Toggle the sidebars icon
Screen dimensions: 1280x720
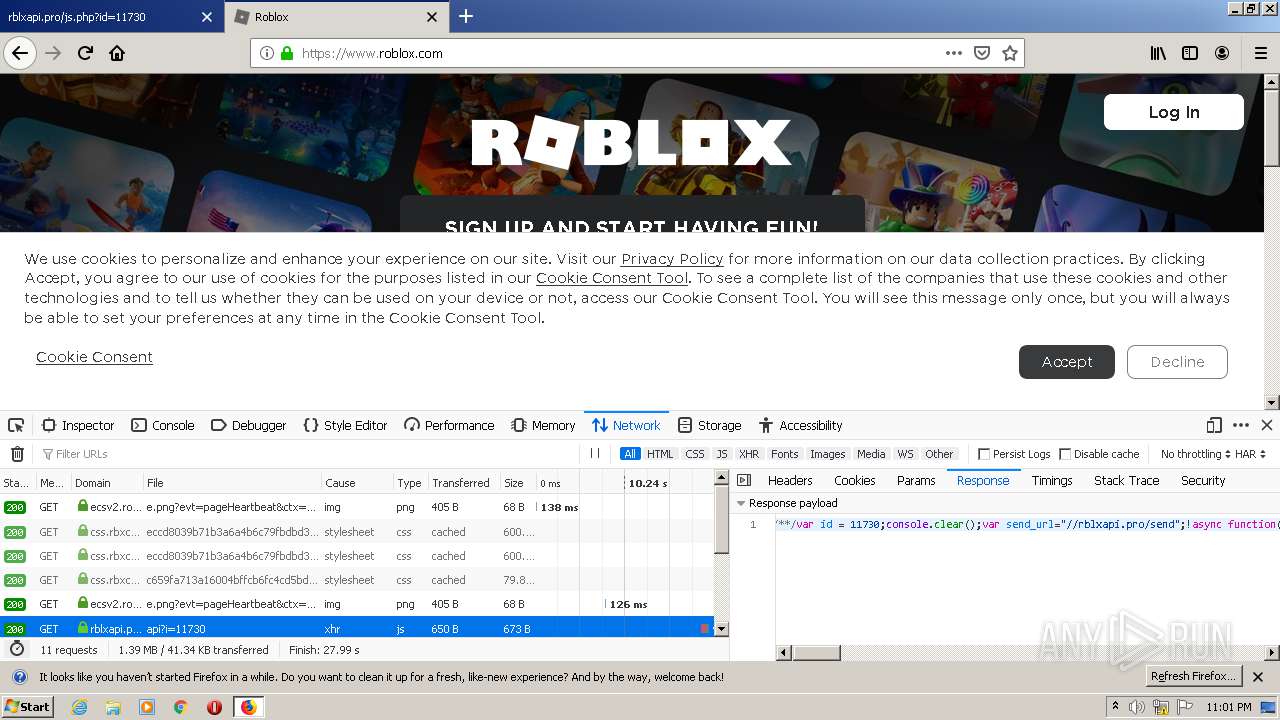[1190, 53]
